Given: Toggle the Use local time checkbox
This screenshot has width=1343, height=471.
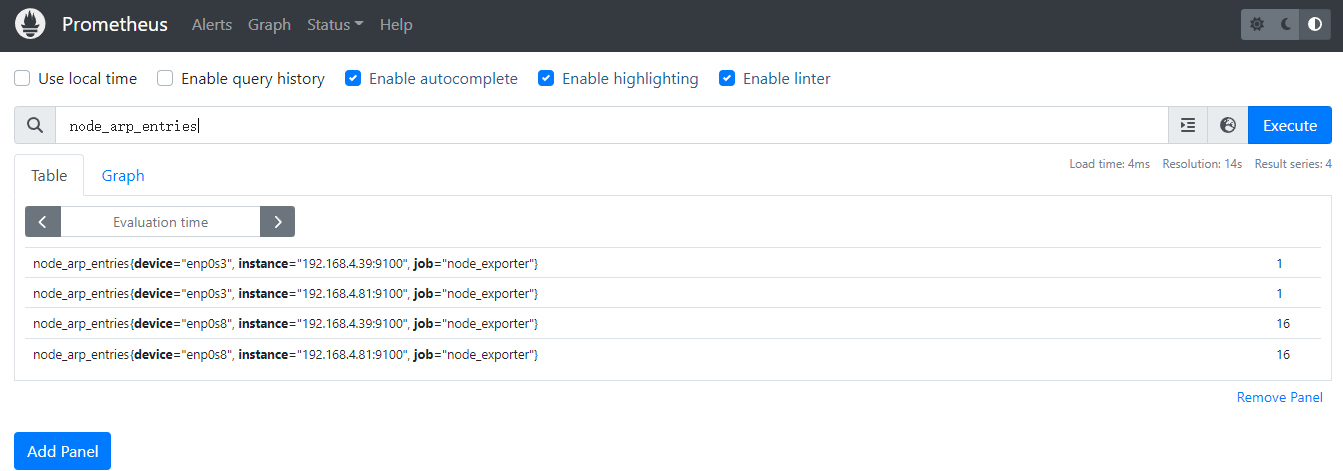Looking at the screenshot, I should 22,78.
